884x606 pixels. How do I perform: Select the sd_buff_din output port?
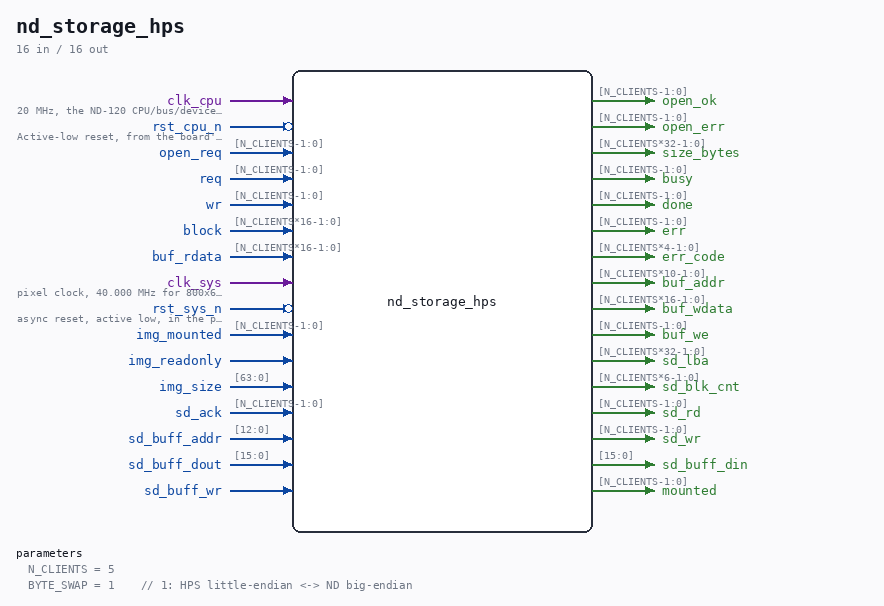click(x=705, y=465)
